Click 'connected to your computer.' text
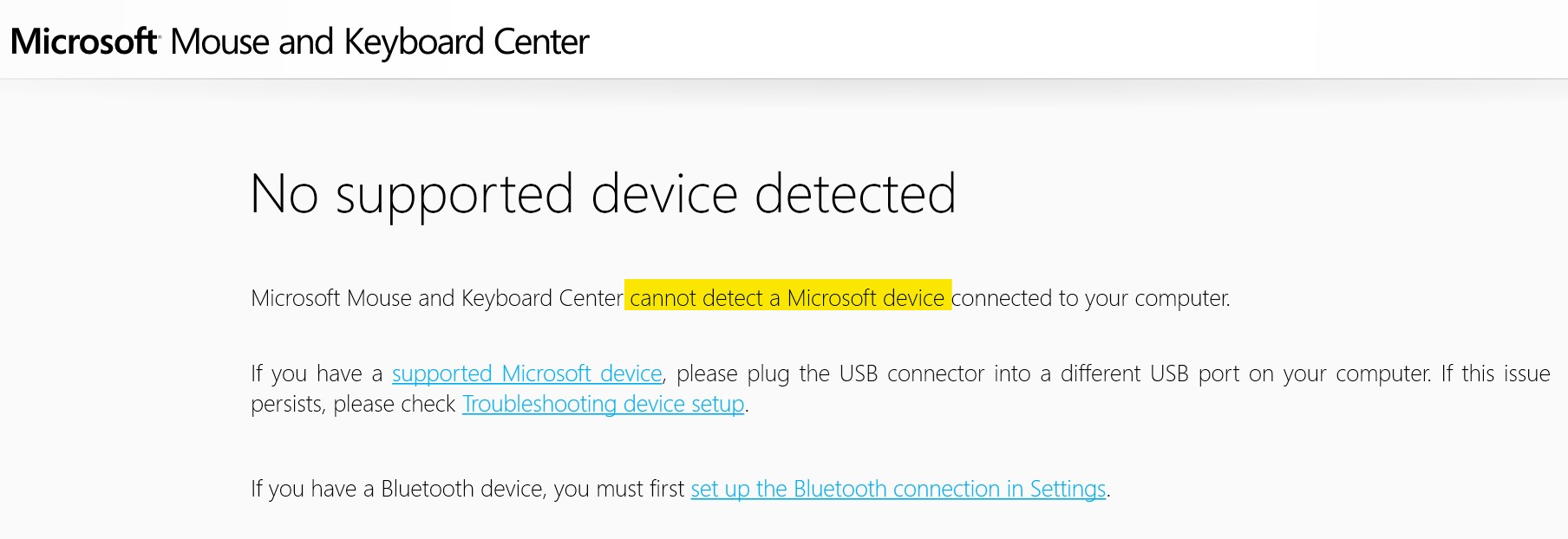This screenshot has width=1568, height=539. (x=1090, y=298)
